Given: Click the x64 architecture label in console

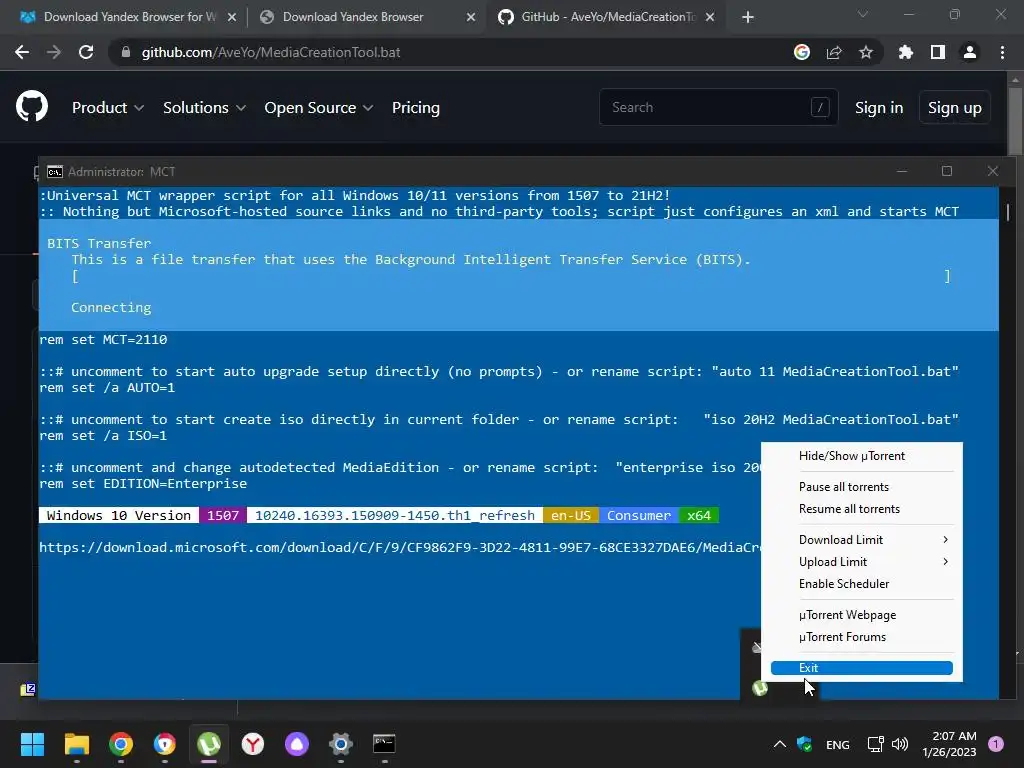Looking at the screenshot, I should 699,515.
